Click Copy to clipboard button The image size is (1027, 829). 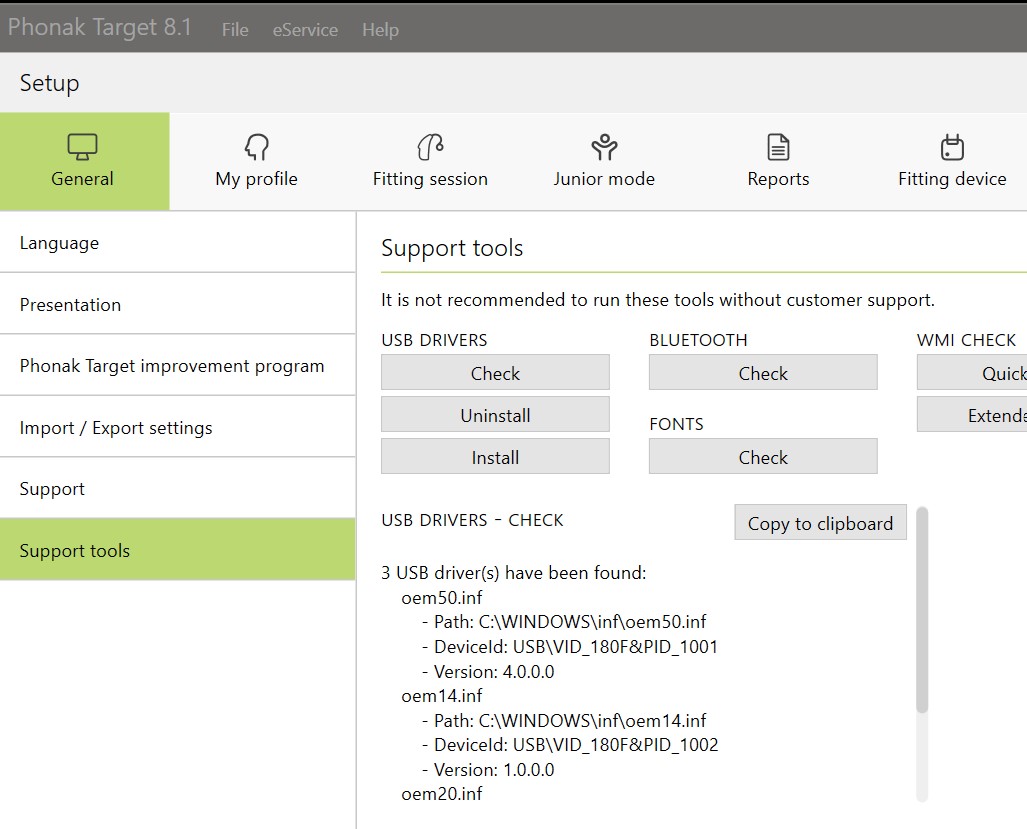pos(821,523)
